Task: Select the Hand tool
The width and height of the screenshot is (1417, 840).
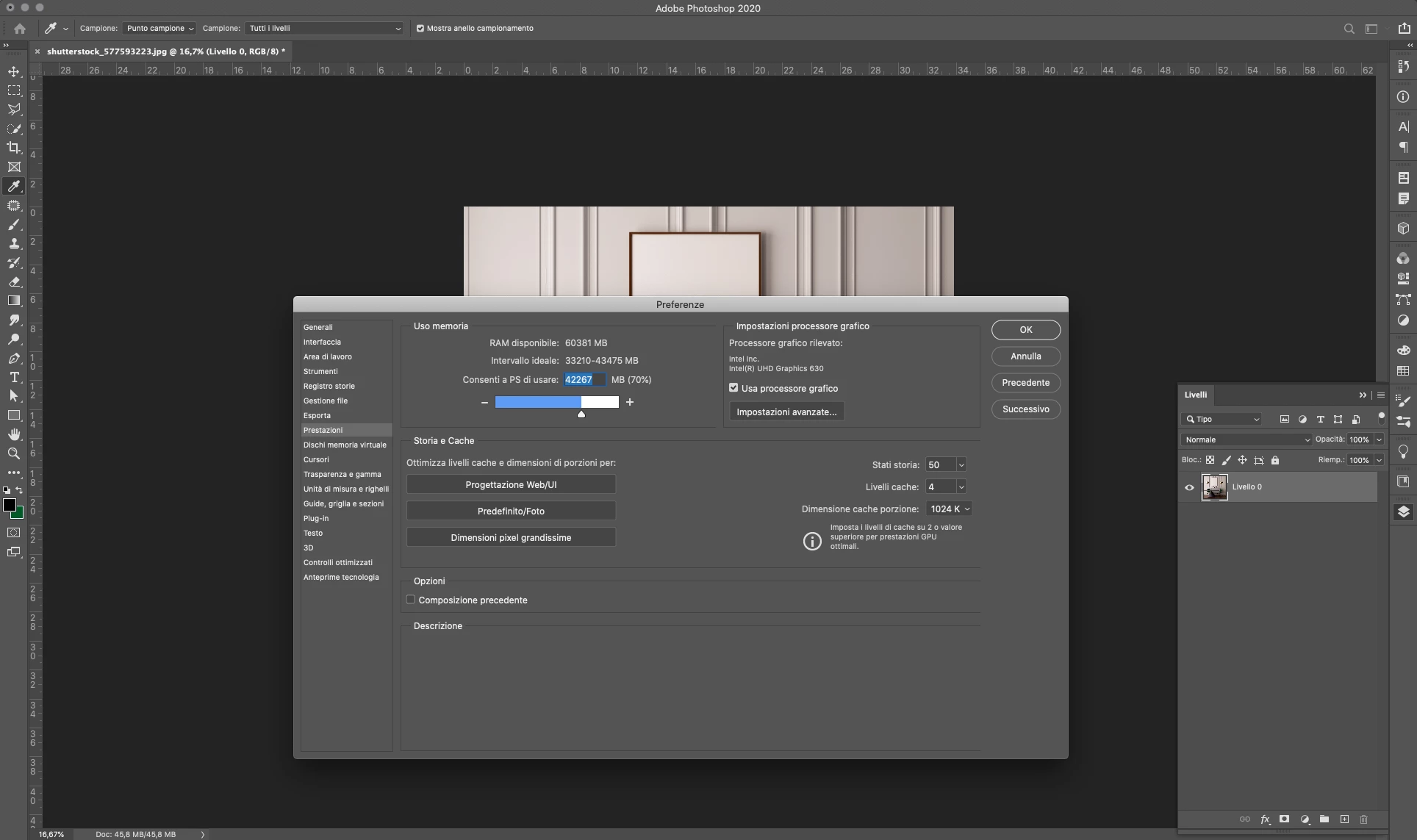Action: point(14,434)
